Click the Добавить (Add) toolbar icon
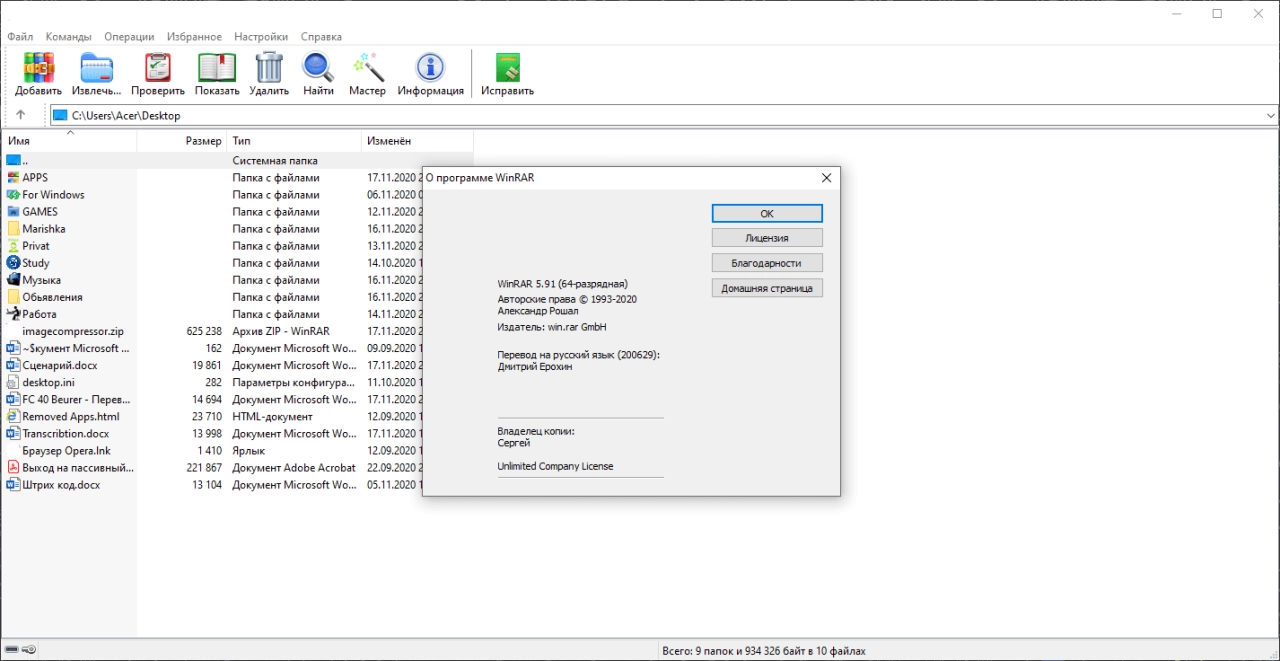 (x=39, y=68)
